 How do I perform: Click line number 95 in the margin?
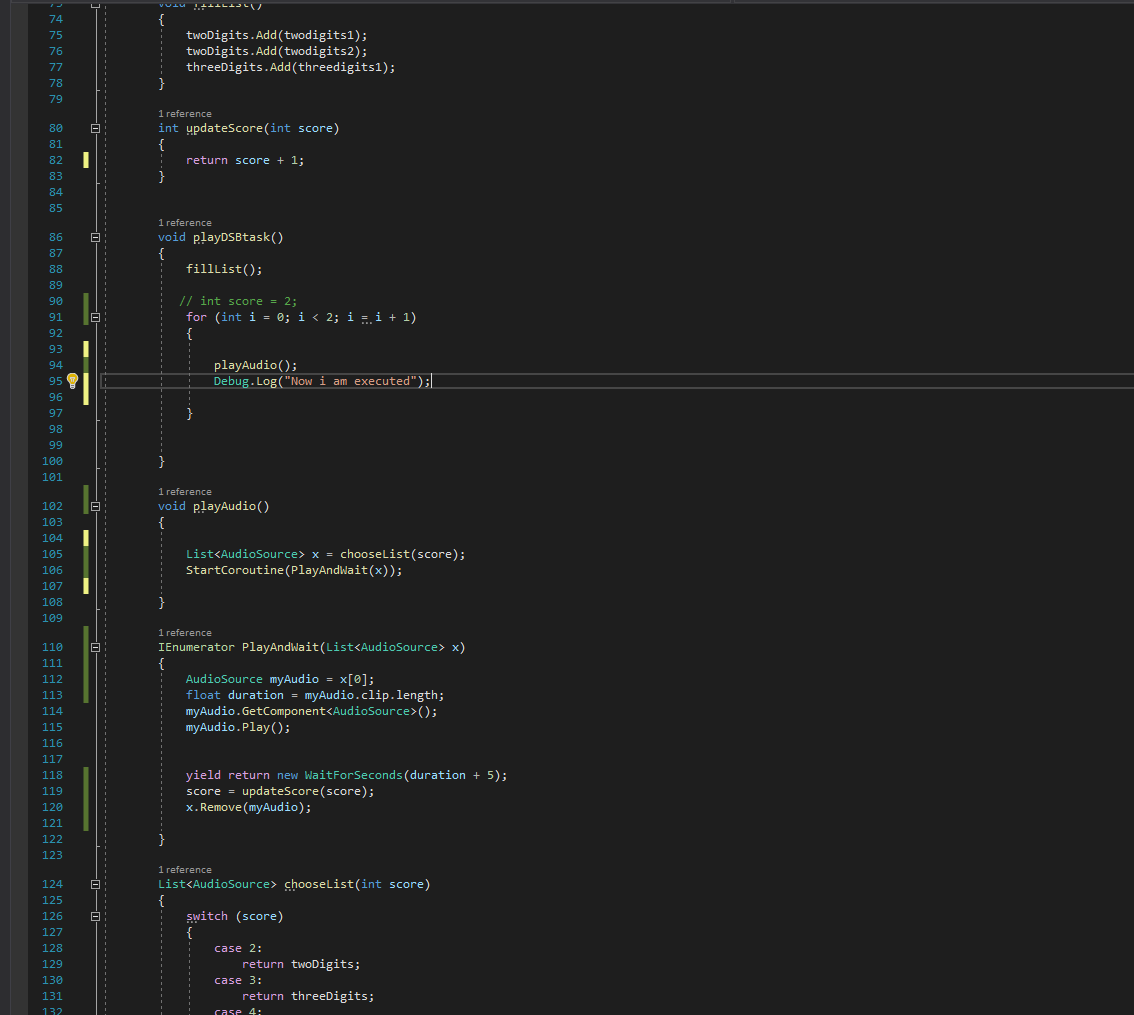(x=56, y=381)
